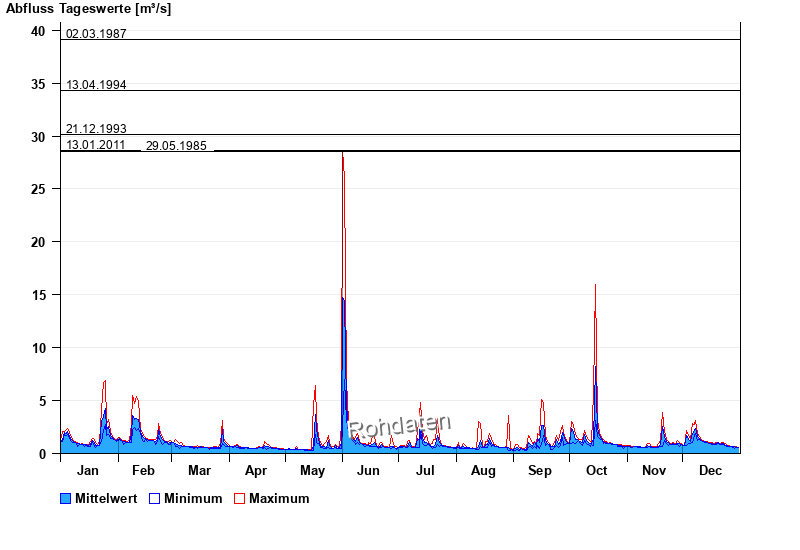Select the Maximum legend label
The width and height of the screenshot is (800, 550).
[279, 498]
